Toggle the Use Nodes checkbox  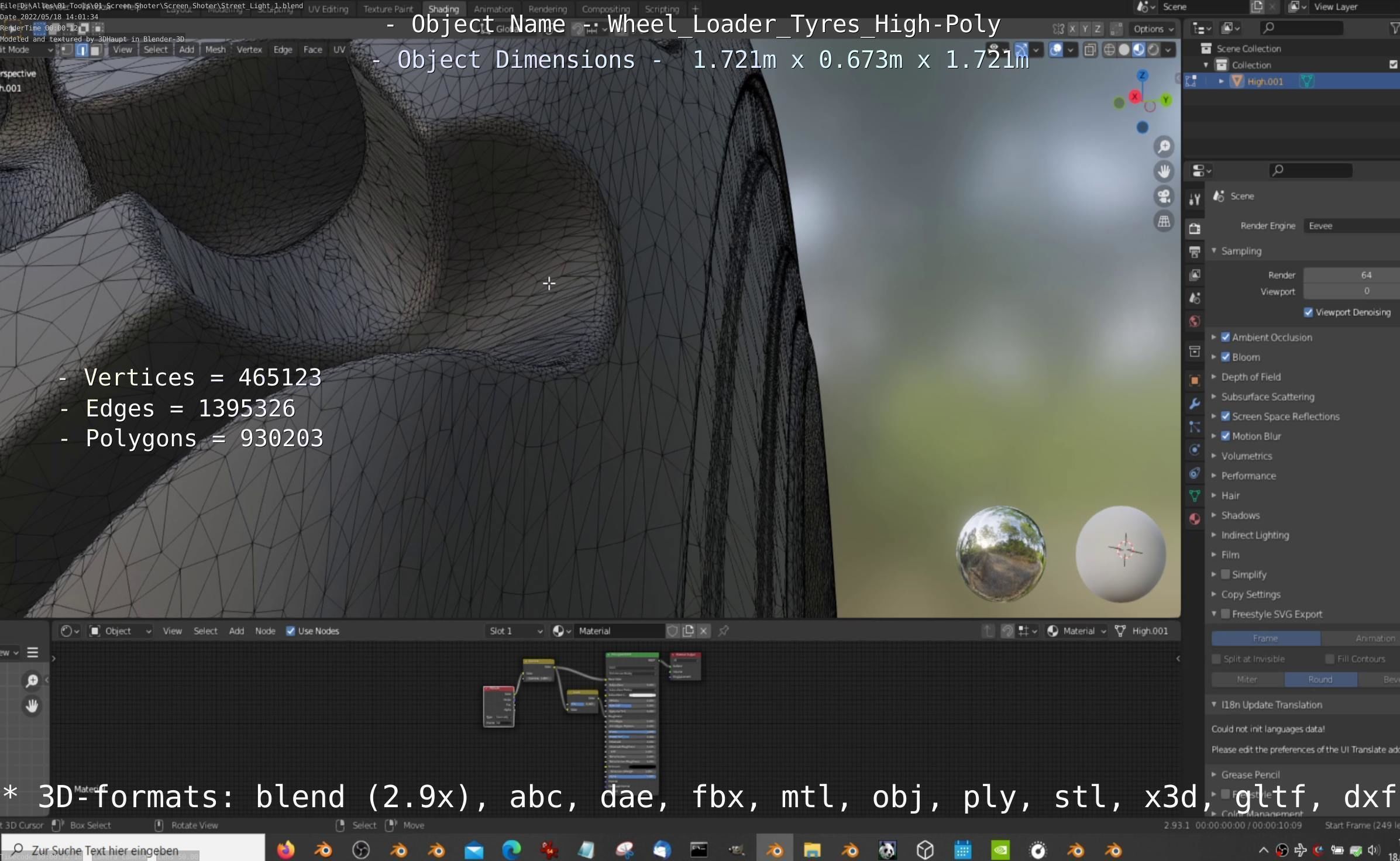290,631
